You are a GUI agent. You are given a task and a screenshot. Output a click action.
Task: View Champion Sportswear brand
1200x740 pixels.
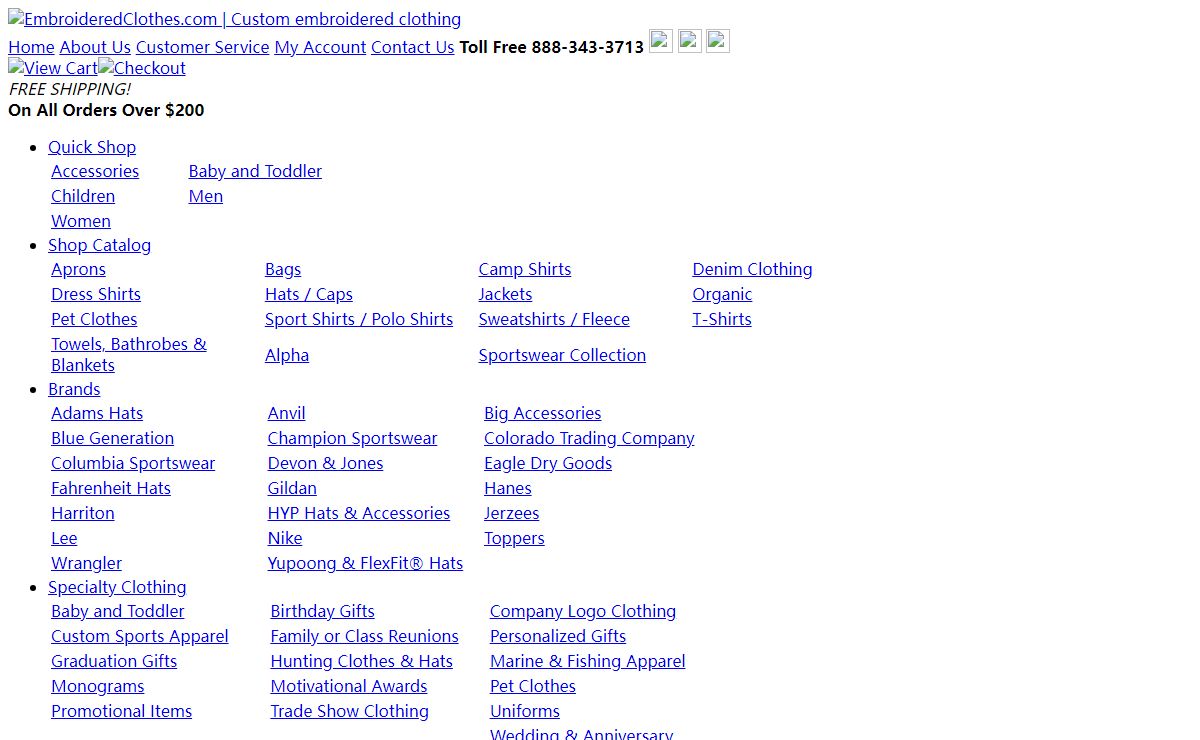click(352, 438)
